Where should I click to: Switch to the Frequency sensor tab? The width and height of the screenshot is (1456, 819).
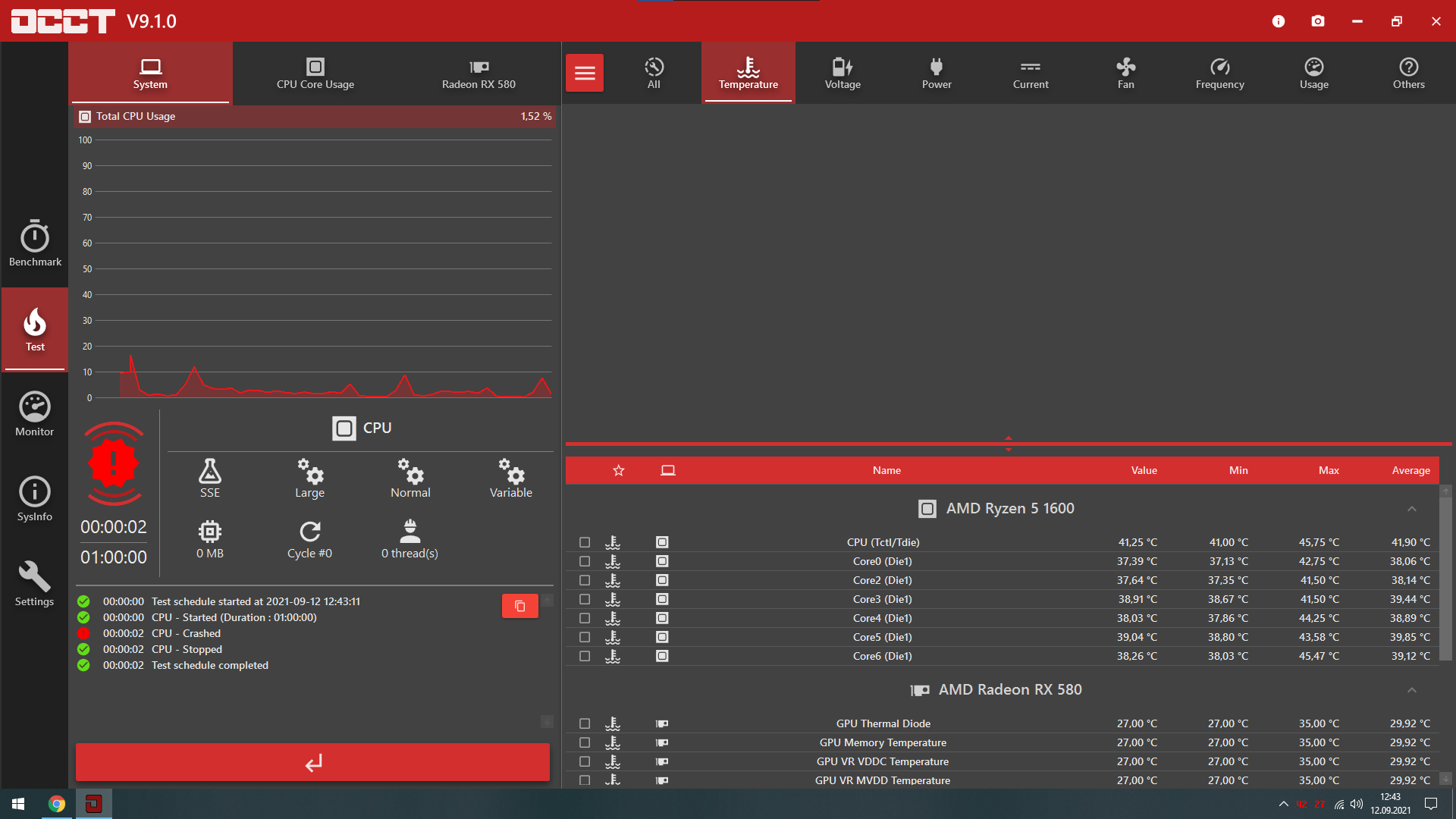tap(1219, 73)
